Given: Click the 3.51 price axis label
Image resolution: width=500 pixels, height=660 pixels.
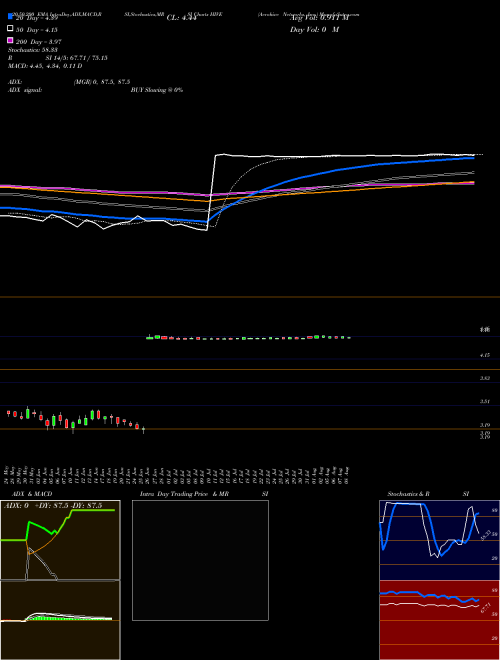Looking at the screenshot, I should coord(485,402).
